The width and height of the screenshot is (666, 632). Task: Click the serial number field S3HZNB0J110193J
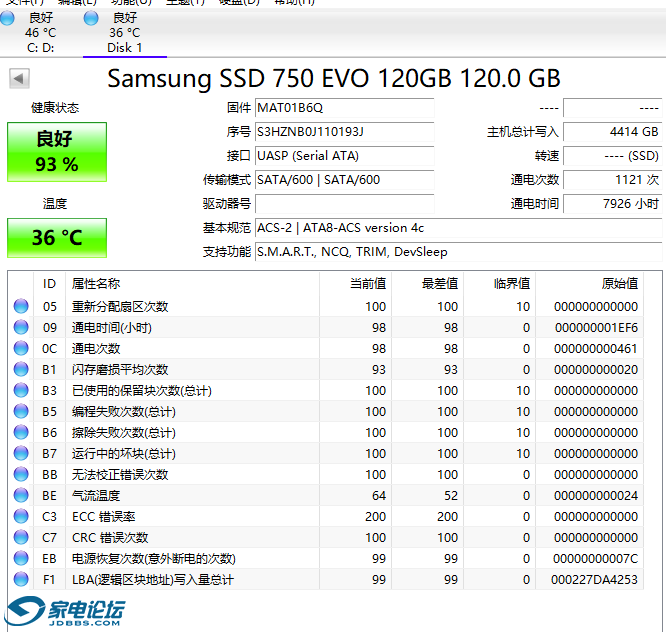tap(344, 132)
